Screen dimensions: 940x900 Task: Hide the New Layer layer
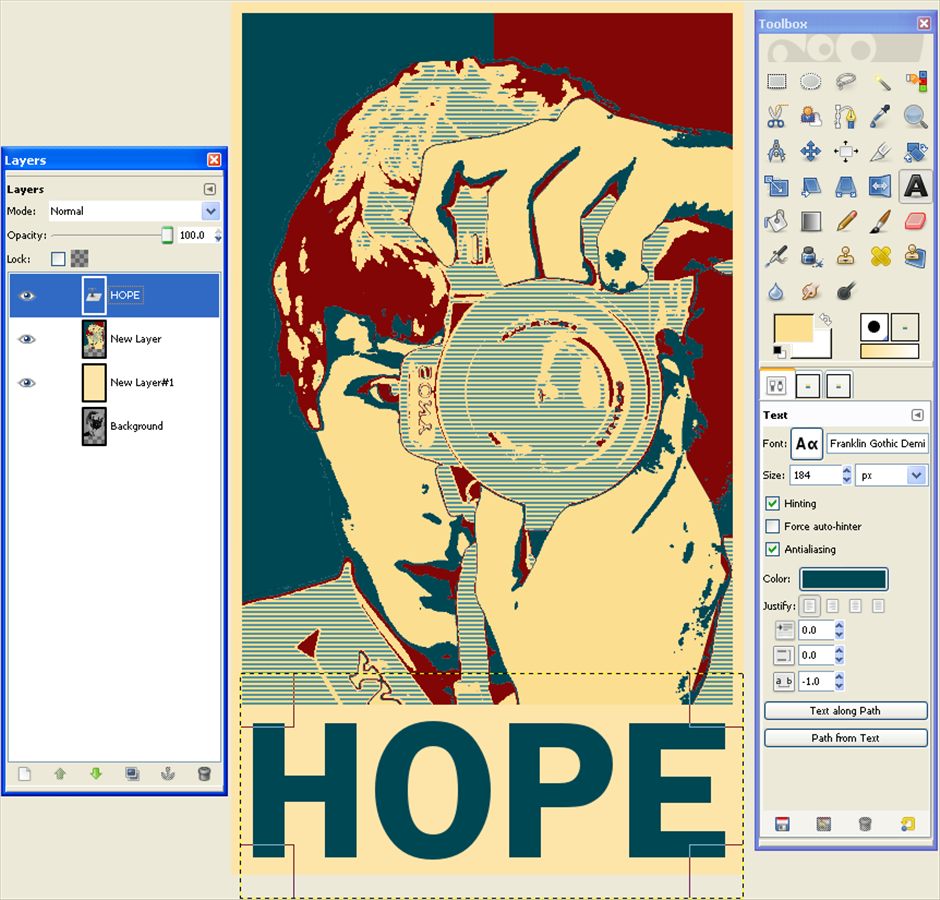(x=26, y=339)
